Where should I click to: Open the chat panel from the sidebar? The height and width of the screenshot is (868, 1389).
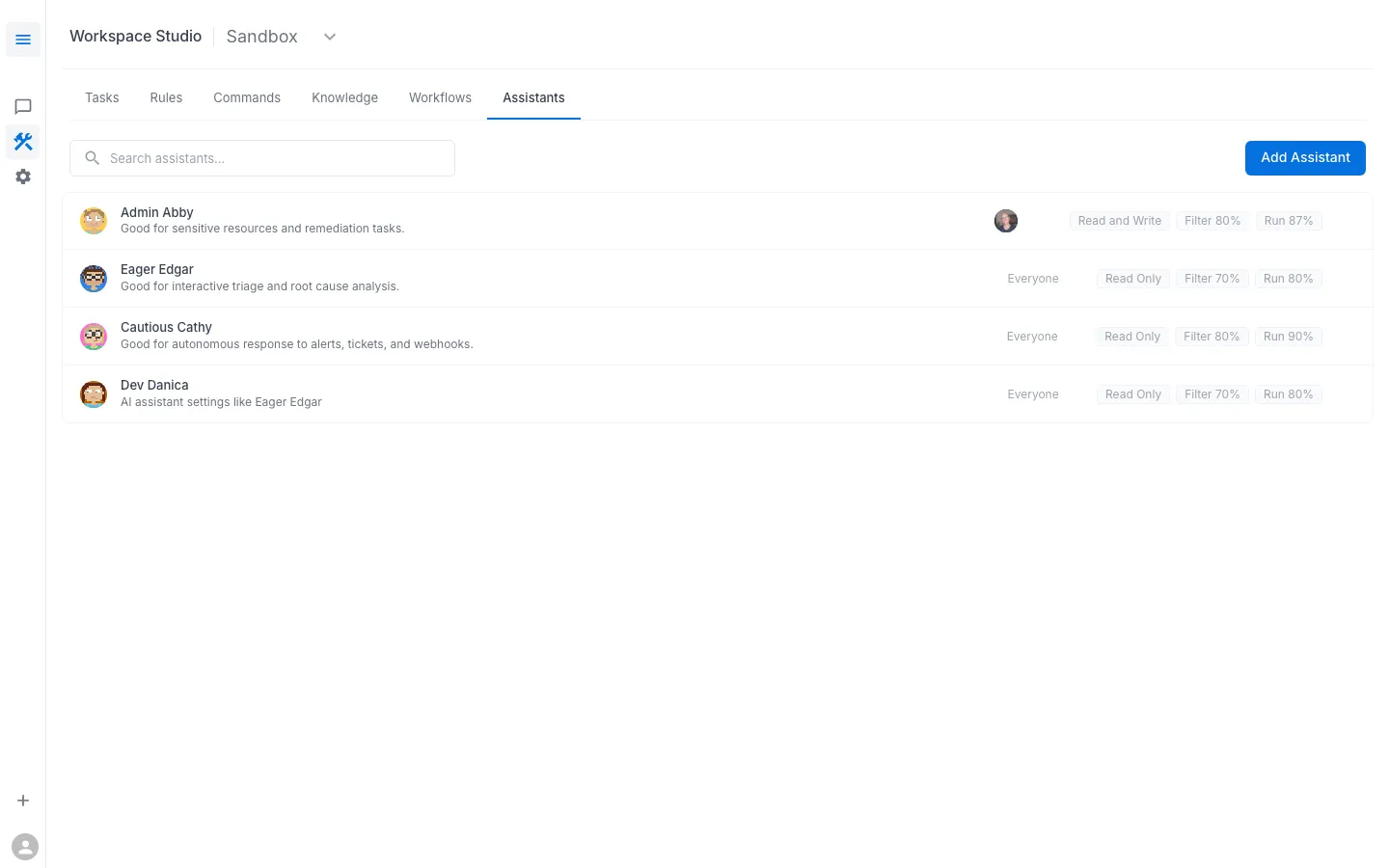coord(23,106)
